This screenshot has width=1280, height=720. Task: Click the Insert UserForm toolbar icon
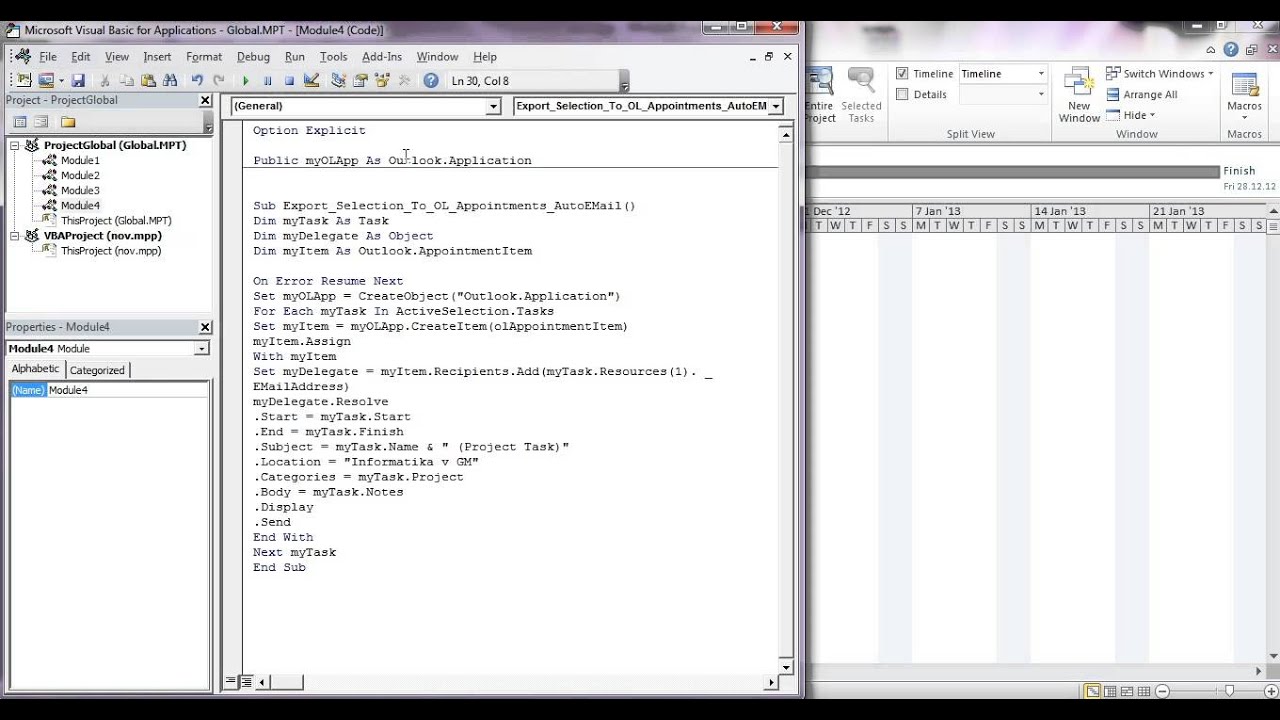(x=45, y=80)
